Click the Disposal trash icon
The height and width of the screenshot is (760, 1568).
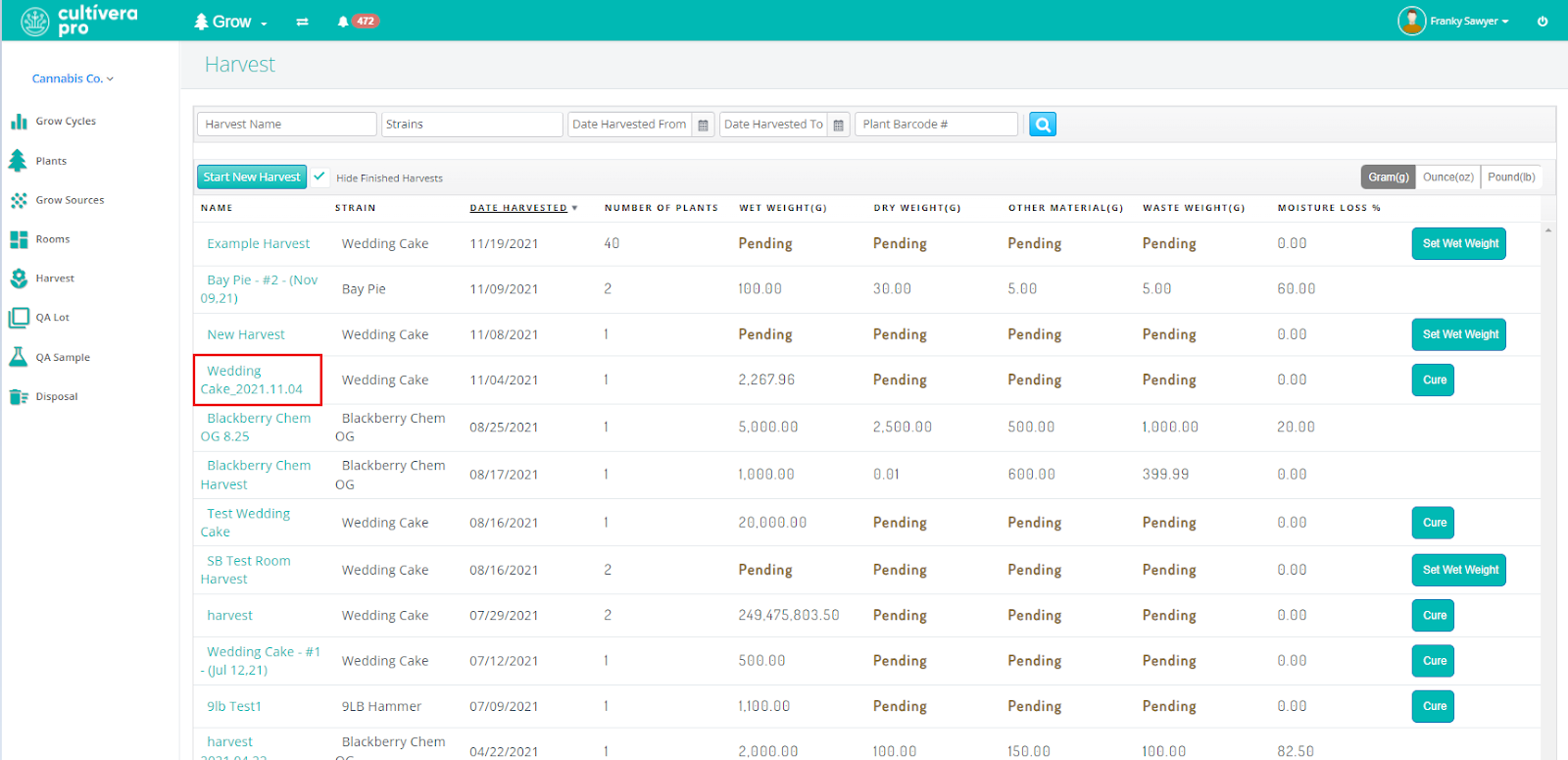coord(19,396)
